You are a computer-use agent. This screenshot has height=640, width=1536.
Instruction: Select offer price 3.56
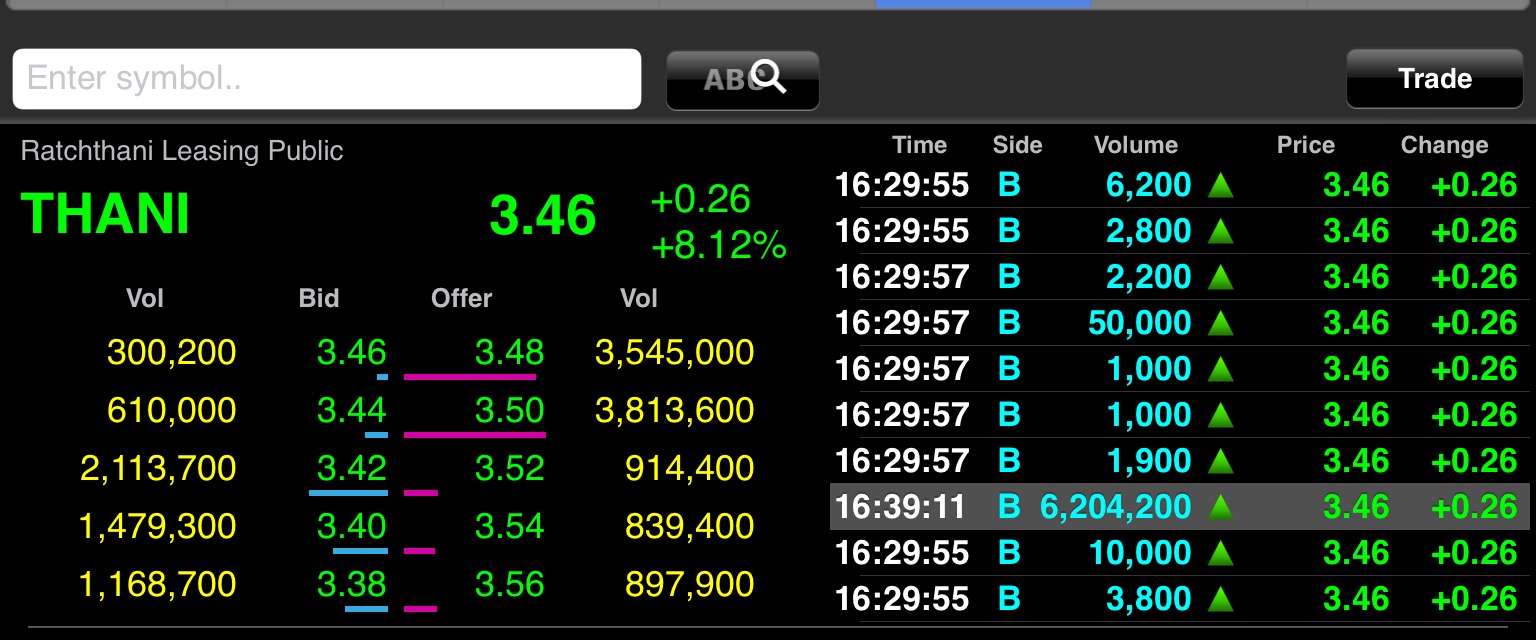tap(509, 584)
